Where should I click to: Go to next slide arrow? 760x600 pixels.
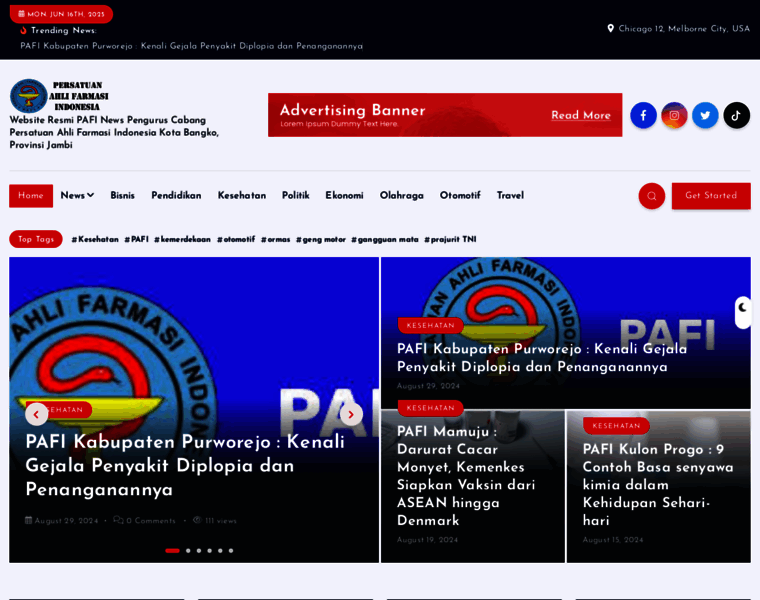(351, 414)
